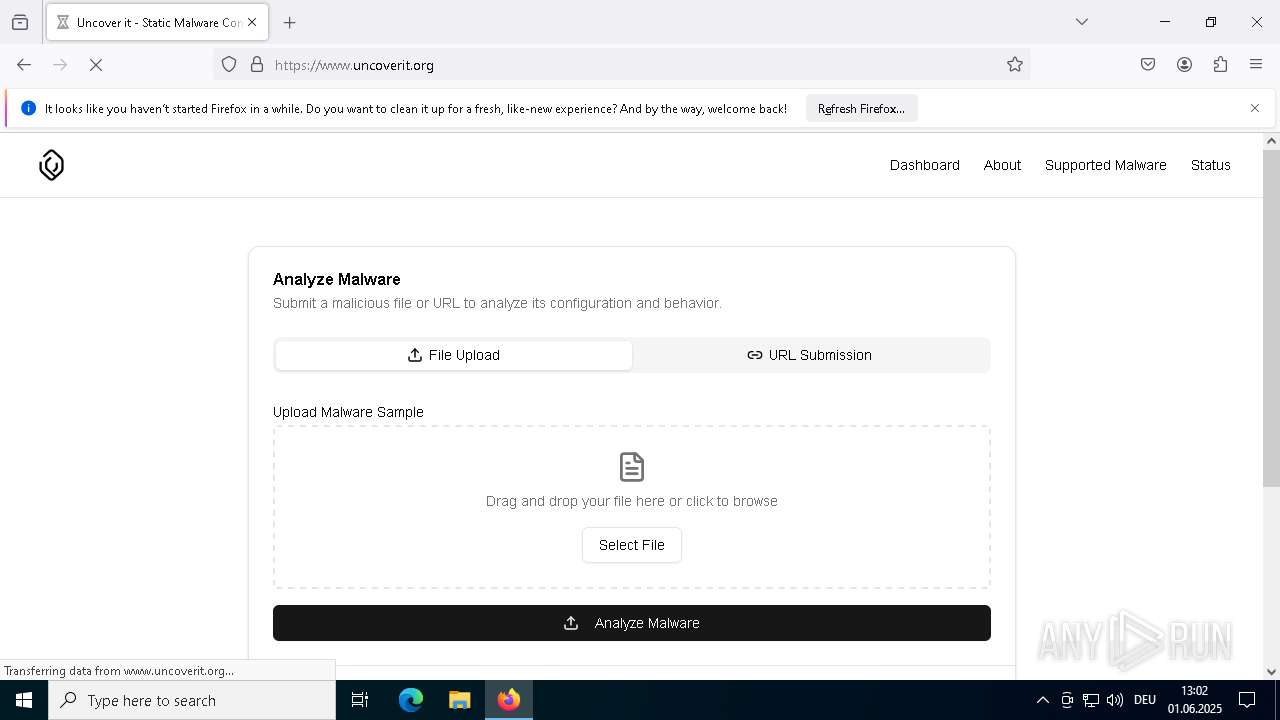Click the scrollbar up arrow
Screen dimensions: 1280x720
coord(1271,141)
